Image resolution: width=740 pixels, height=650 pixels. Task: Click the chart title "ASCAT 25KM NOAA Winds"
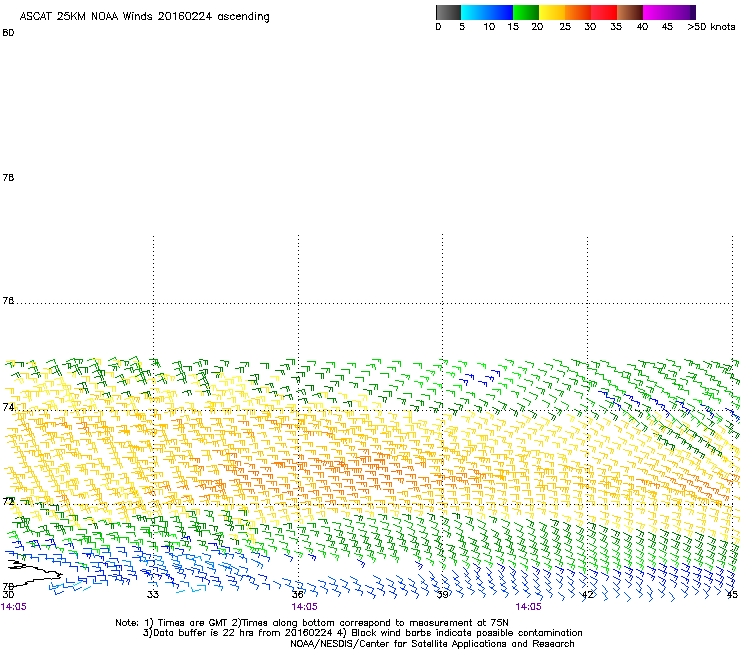(86, 16)
